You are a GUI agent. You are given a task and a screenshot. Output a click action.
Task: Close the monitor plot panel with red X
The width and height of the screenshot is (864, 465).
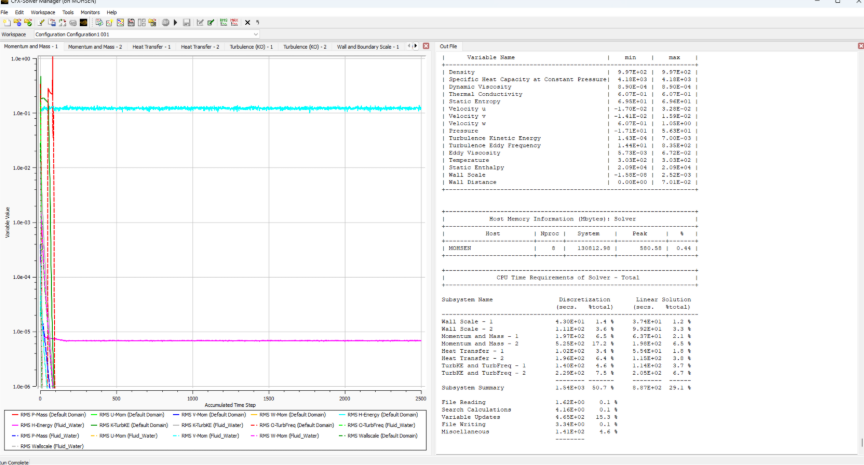point(427,46)
